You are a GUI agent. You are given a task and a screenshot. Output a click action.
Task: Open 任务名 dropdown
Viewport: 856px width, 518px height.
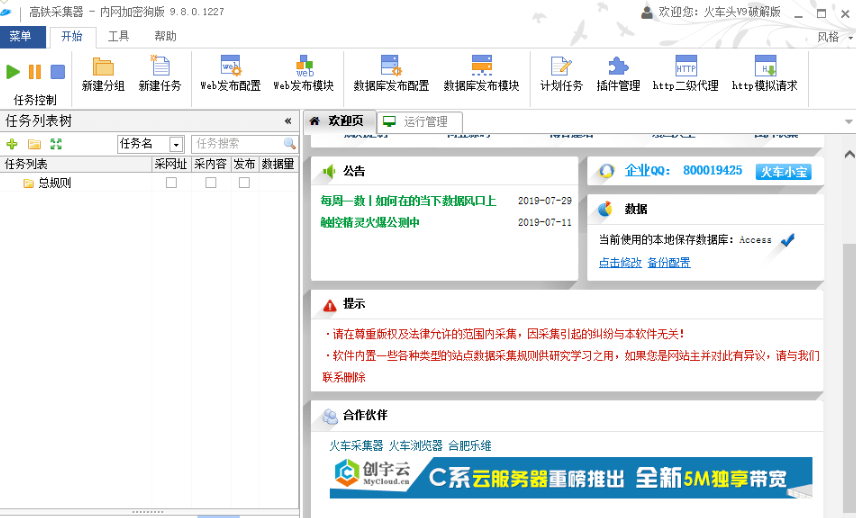pos(176,145)
